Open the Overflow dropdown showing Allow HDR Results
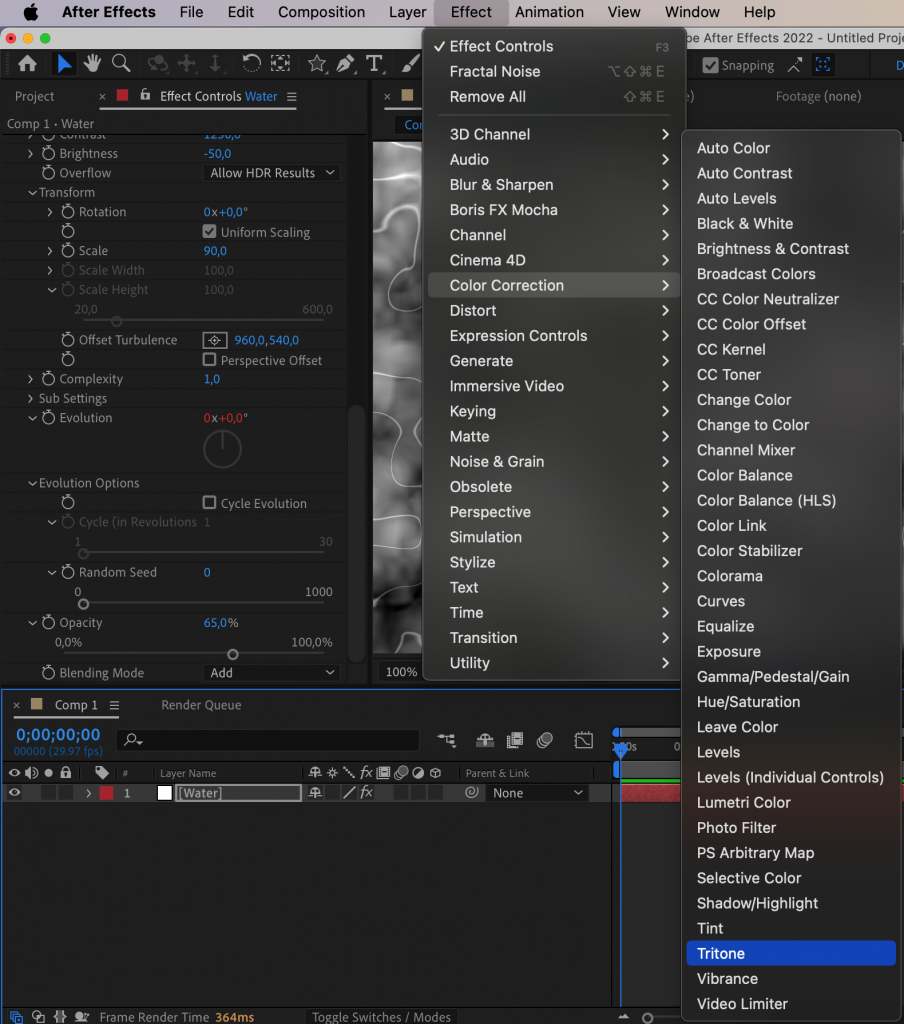Viewport: 904px width, 1024px height. click(271, 172)
